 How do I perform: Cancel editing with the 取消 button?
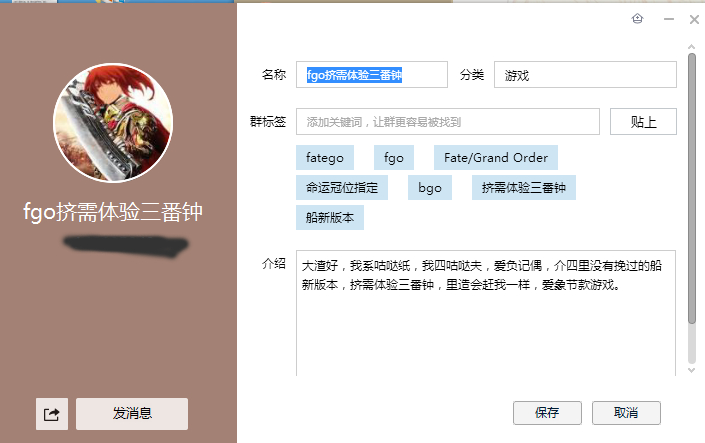626,413
